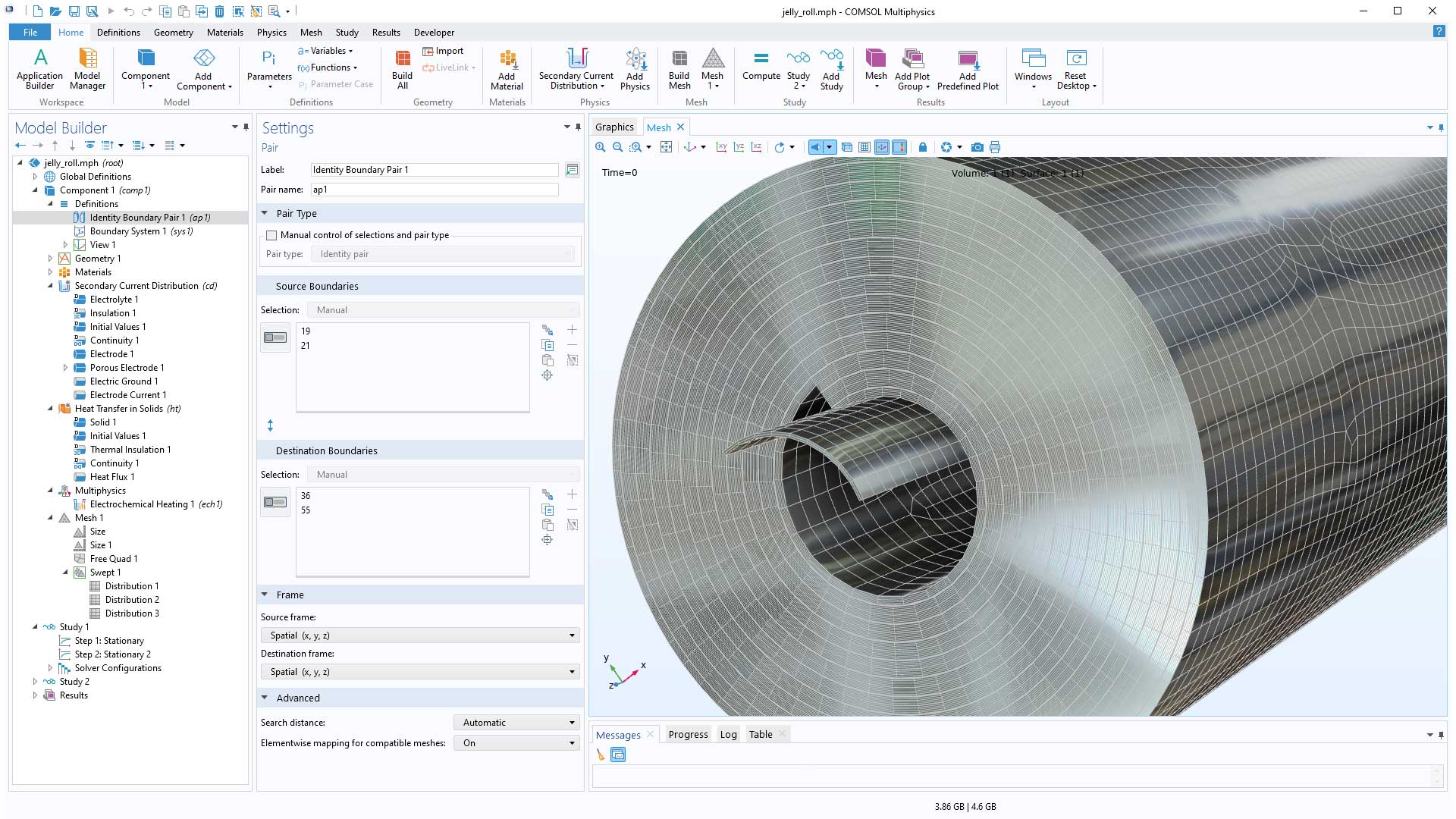Viewport: 1456px width, 819px height.
Task: Toggle transparency in the Graphics window toolbar
Action: point(847,147)
